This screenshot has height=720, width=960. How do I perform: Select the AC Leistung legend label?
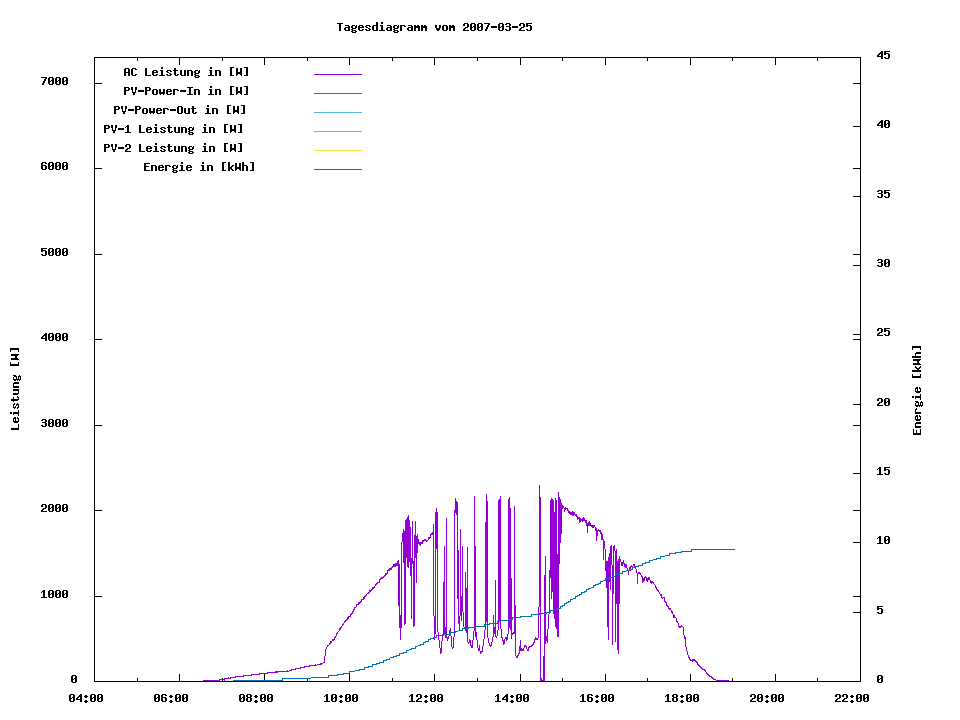tap(186, 72)
